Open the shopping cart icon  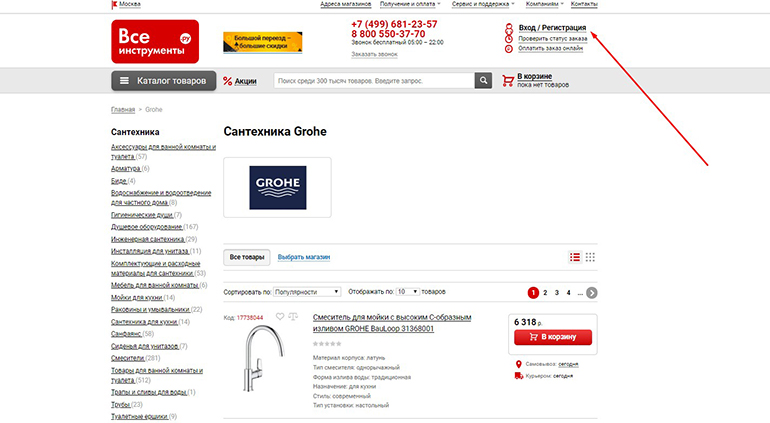[x=508, y=81]
